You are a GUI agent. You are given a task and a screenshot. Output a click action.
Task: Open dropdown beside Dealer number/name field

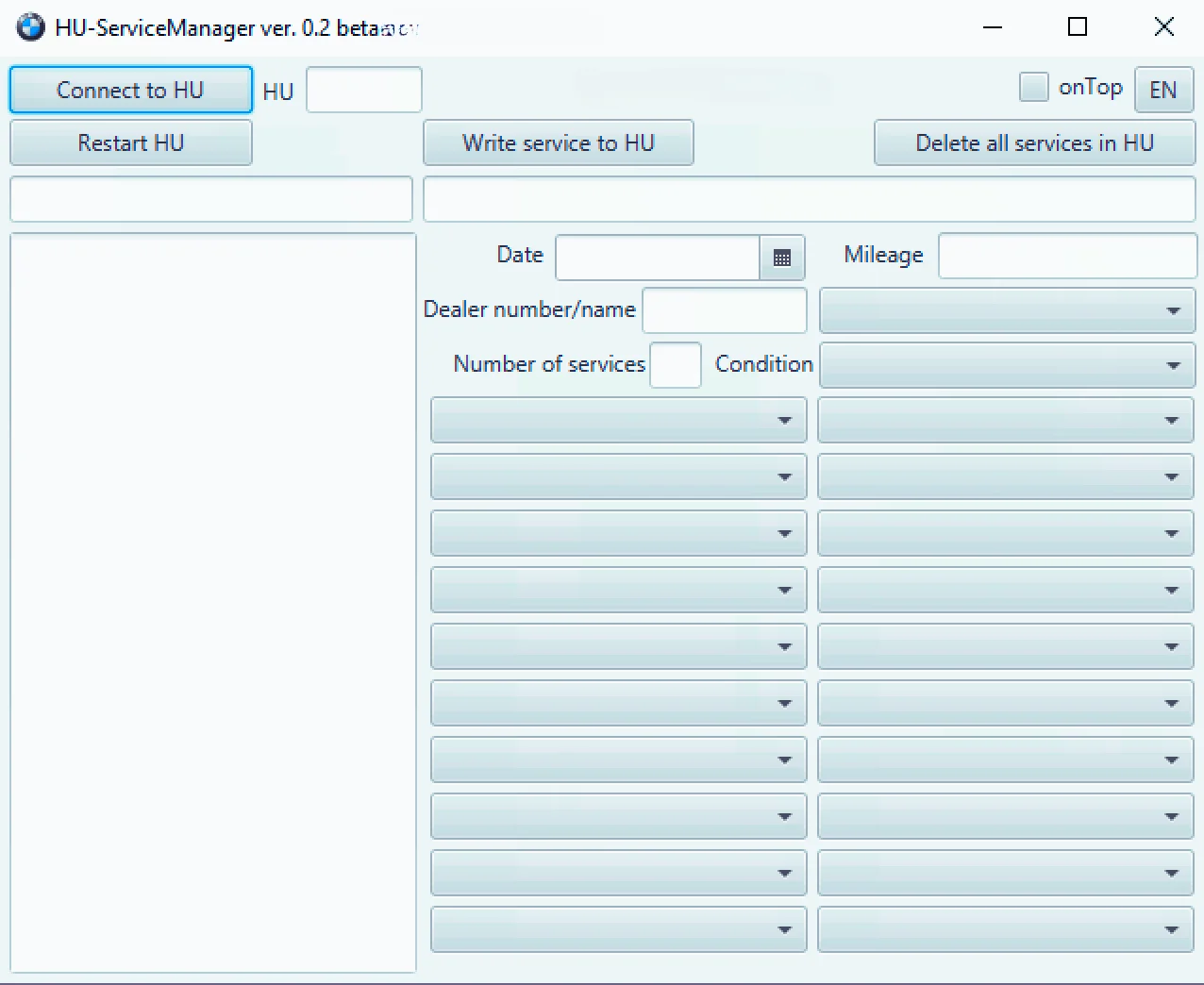pyautogui.click(x=1006, y=310)
